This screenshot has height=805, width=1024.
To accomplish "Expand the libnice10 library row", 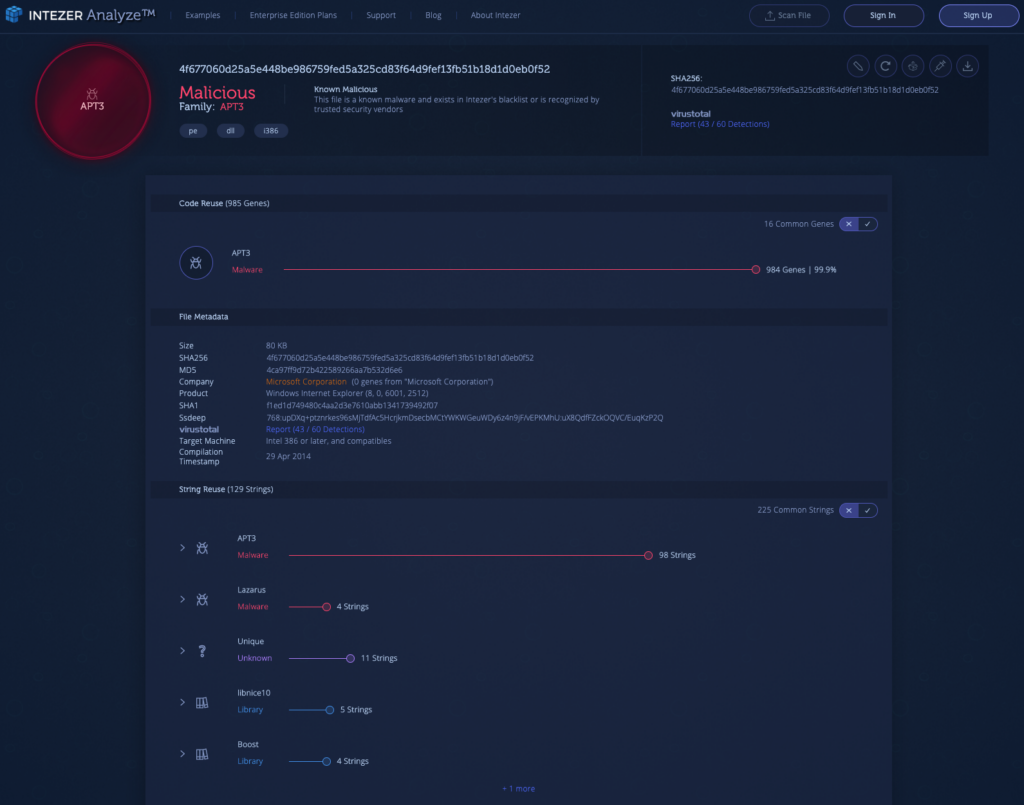I will tap(182, 702).
